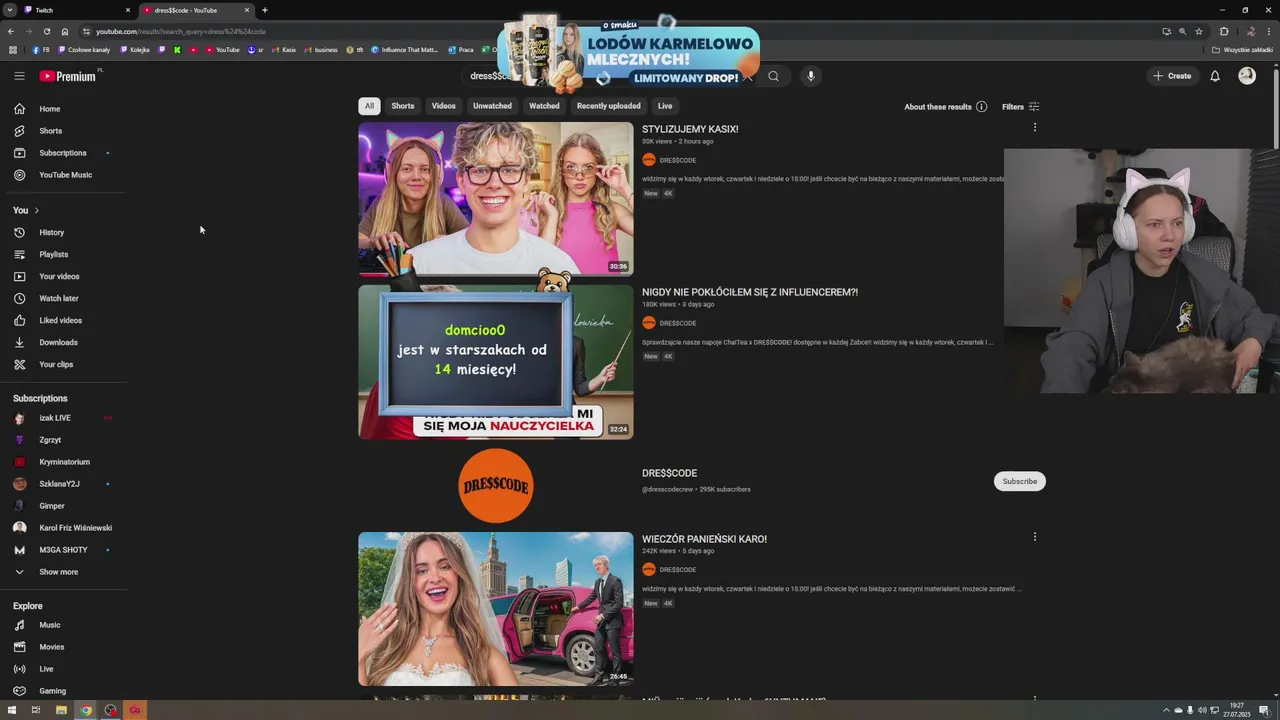The height and width of the screenshot is (720, 1280).
Task: Open options menu for STYLIZUJEMY KASIX video
Action: [x=1035, y=127]
